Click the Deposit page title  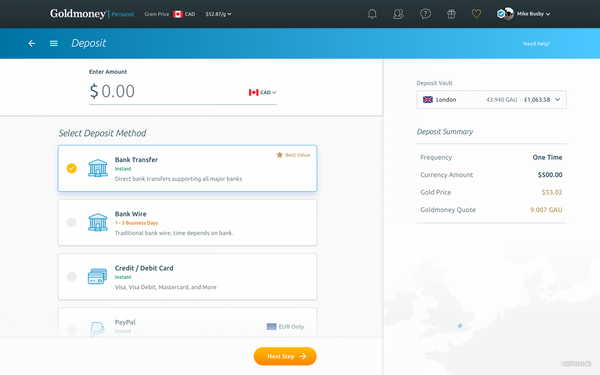click(89, 43)
